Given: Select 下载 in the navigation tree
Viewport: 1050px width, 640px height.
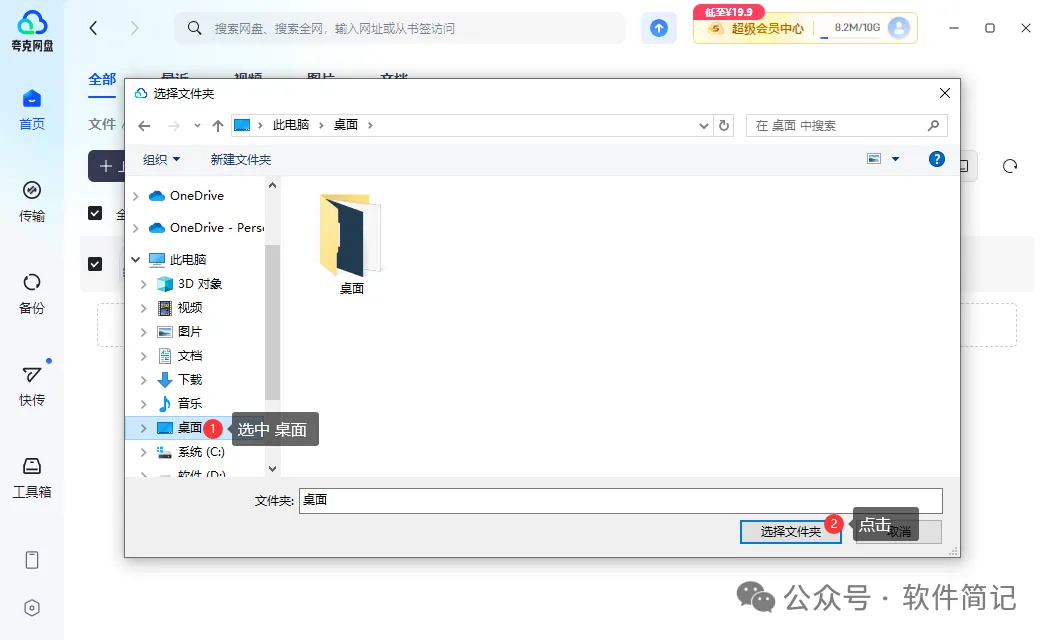Looking at the screenshot, I should pyautogui.click(x=190, y=380).
